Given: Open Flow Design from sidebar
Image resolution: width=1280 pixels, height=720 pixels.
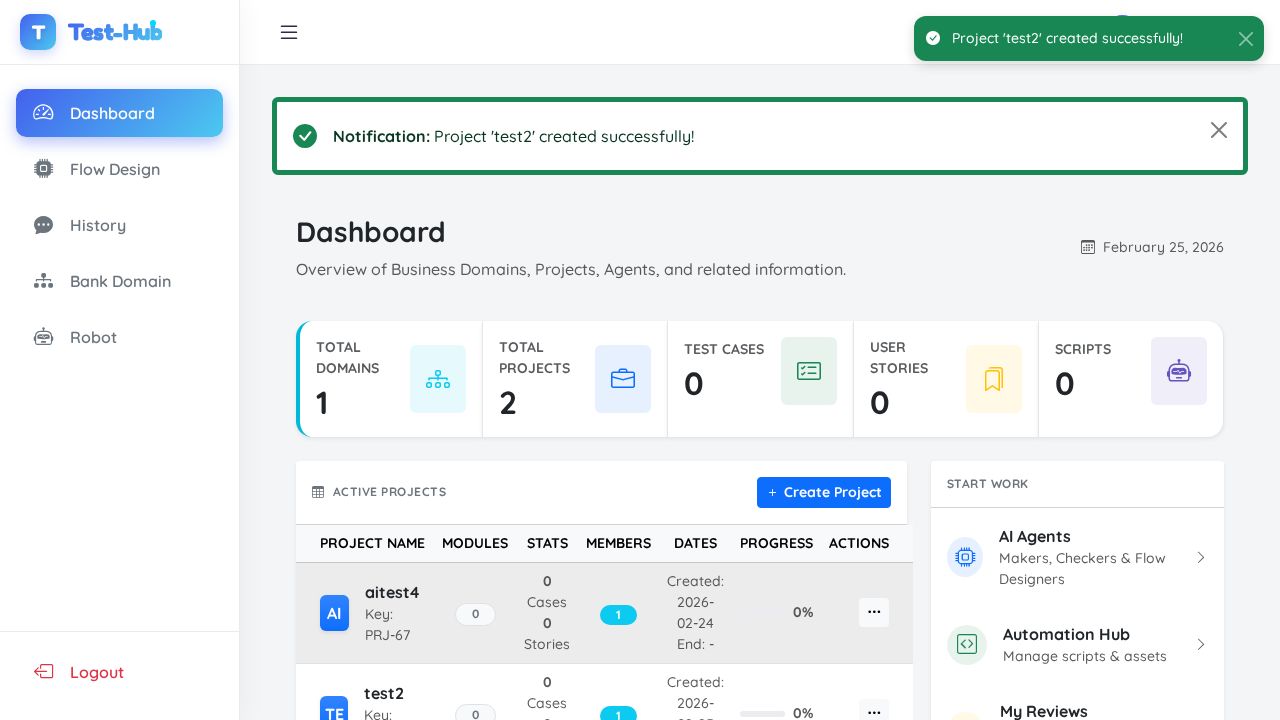Looking at the screenshot, I should point(115,169).
